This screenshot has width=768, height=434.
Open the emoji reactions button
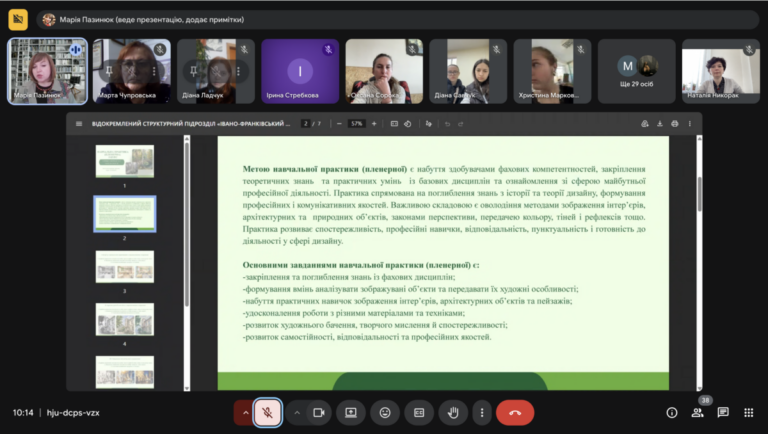coord(385,413)
